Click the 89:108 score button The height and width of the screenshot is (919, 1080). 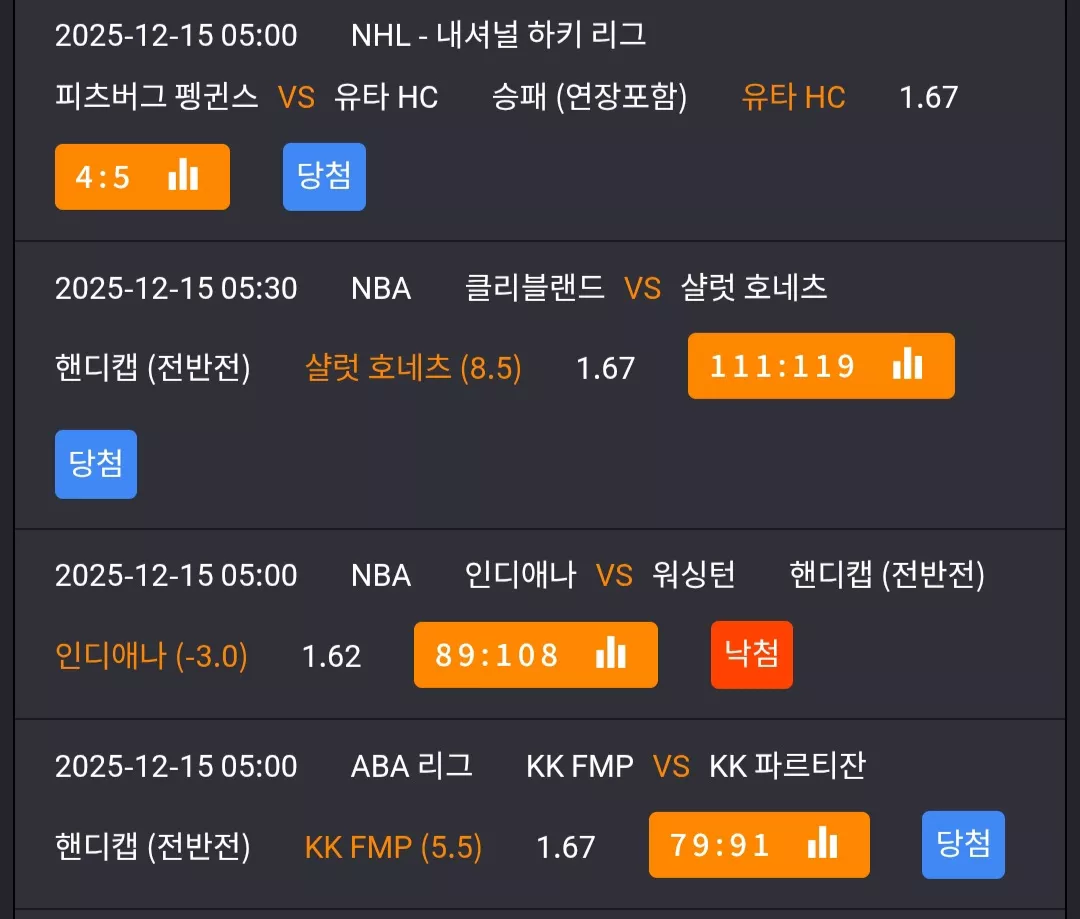pos(536,654)
